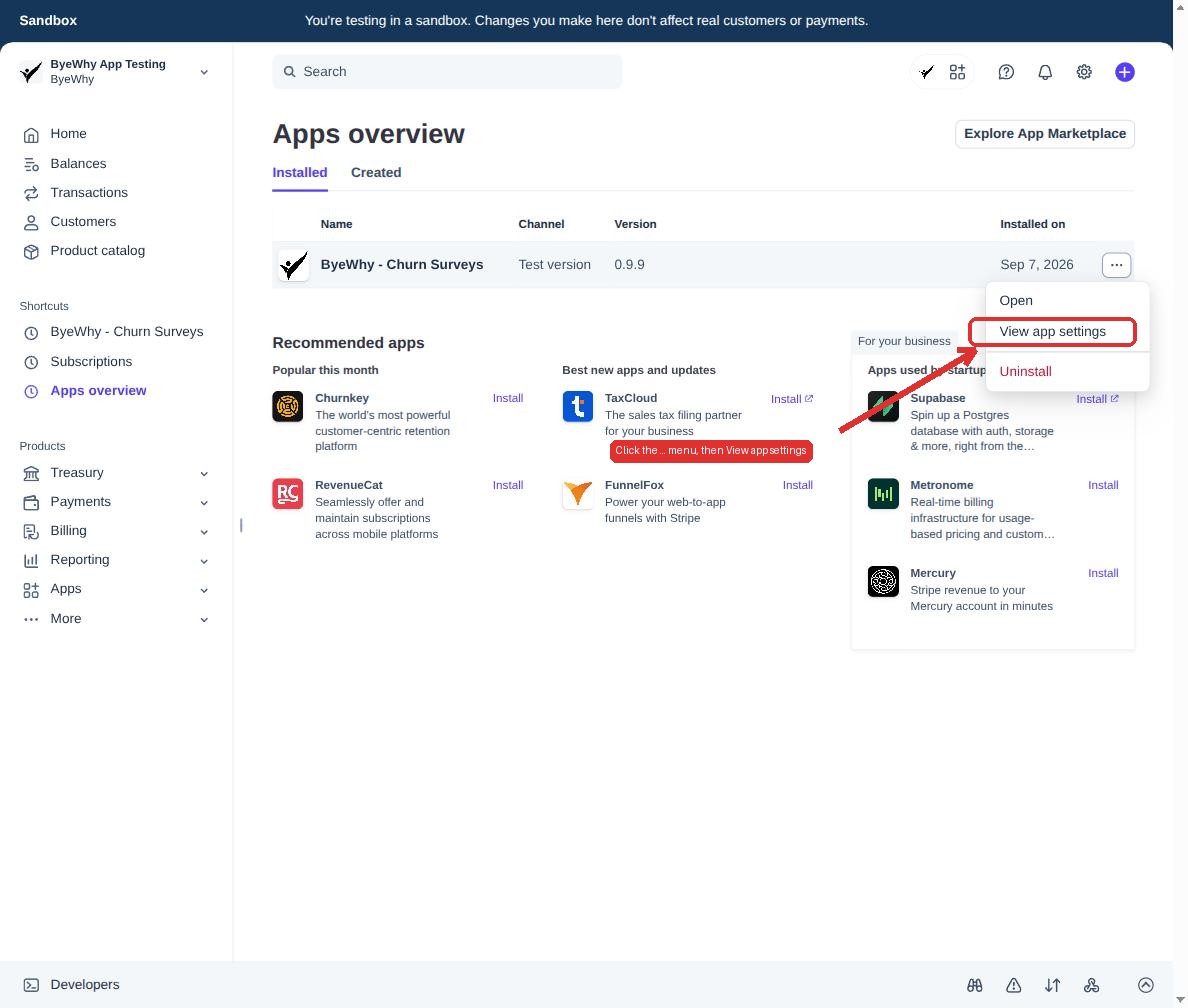Click the ByeWhy - Churn Surveys app name in table
The height and width of the screenshot is (1008, 1188).
tap(402, 265)
